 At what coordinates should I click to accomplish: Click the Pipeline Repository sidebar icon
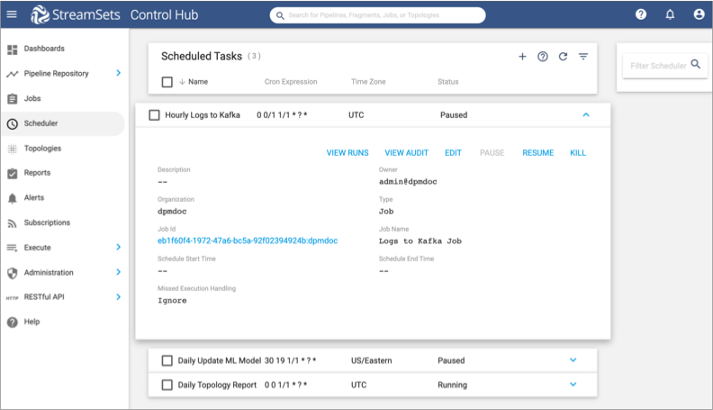click(12, 74)
